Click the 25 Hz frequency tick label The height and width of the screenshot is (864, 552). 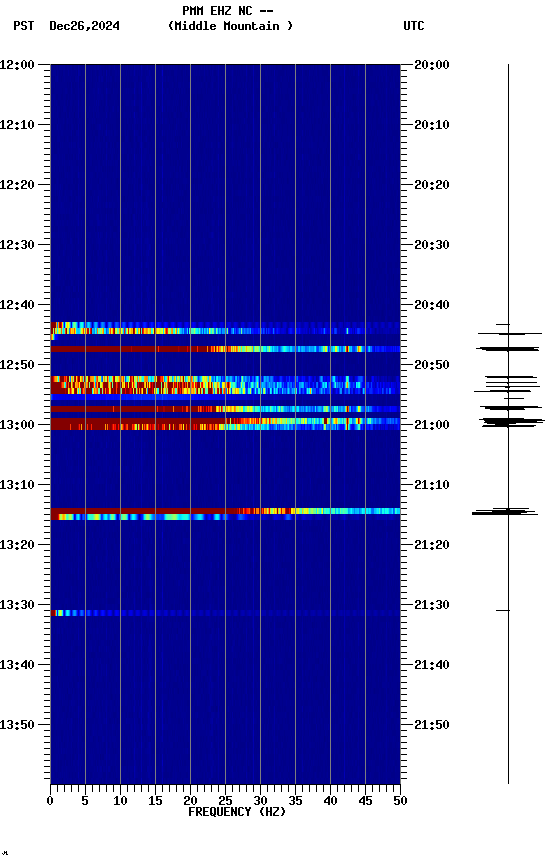click(225, 801)
